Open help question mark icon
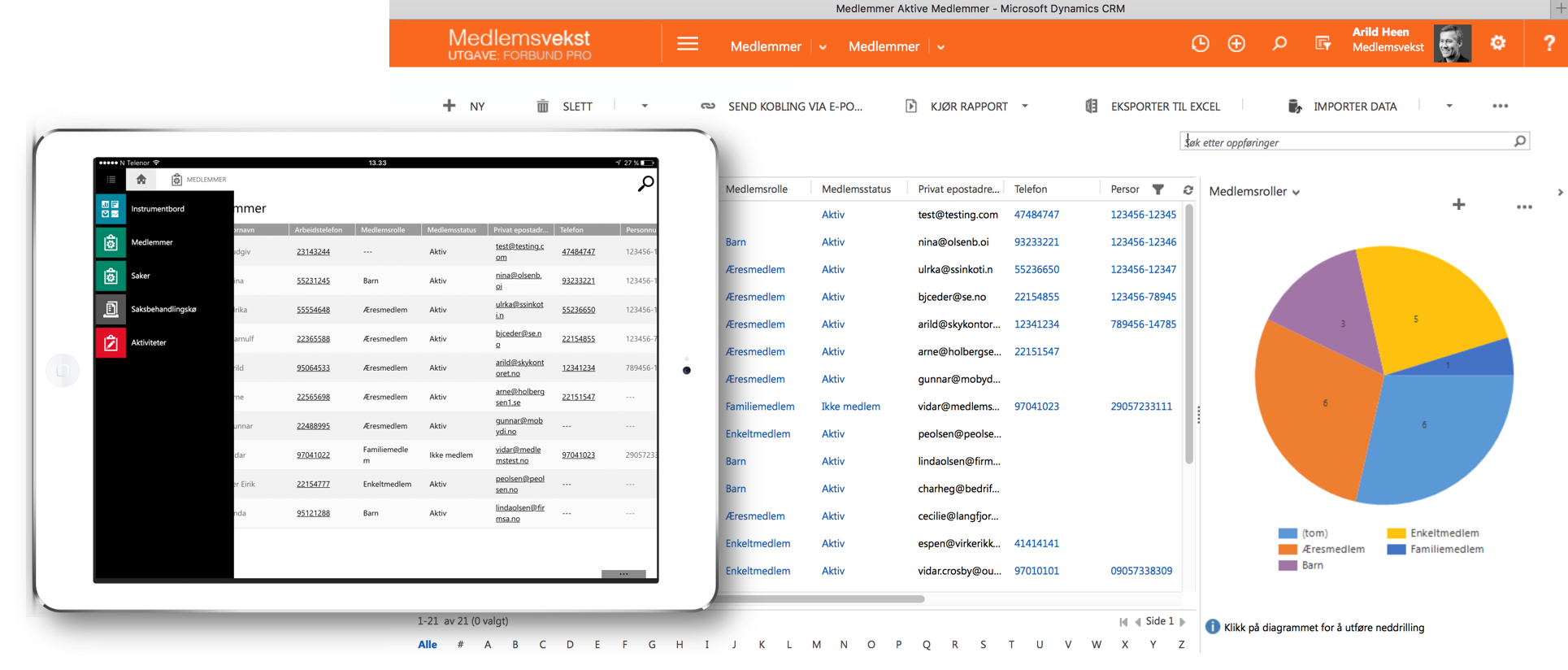Screen dimensions: 1568x670 pyautogui.click(x=1549, y=44)
